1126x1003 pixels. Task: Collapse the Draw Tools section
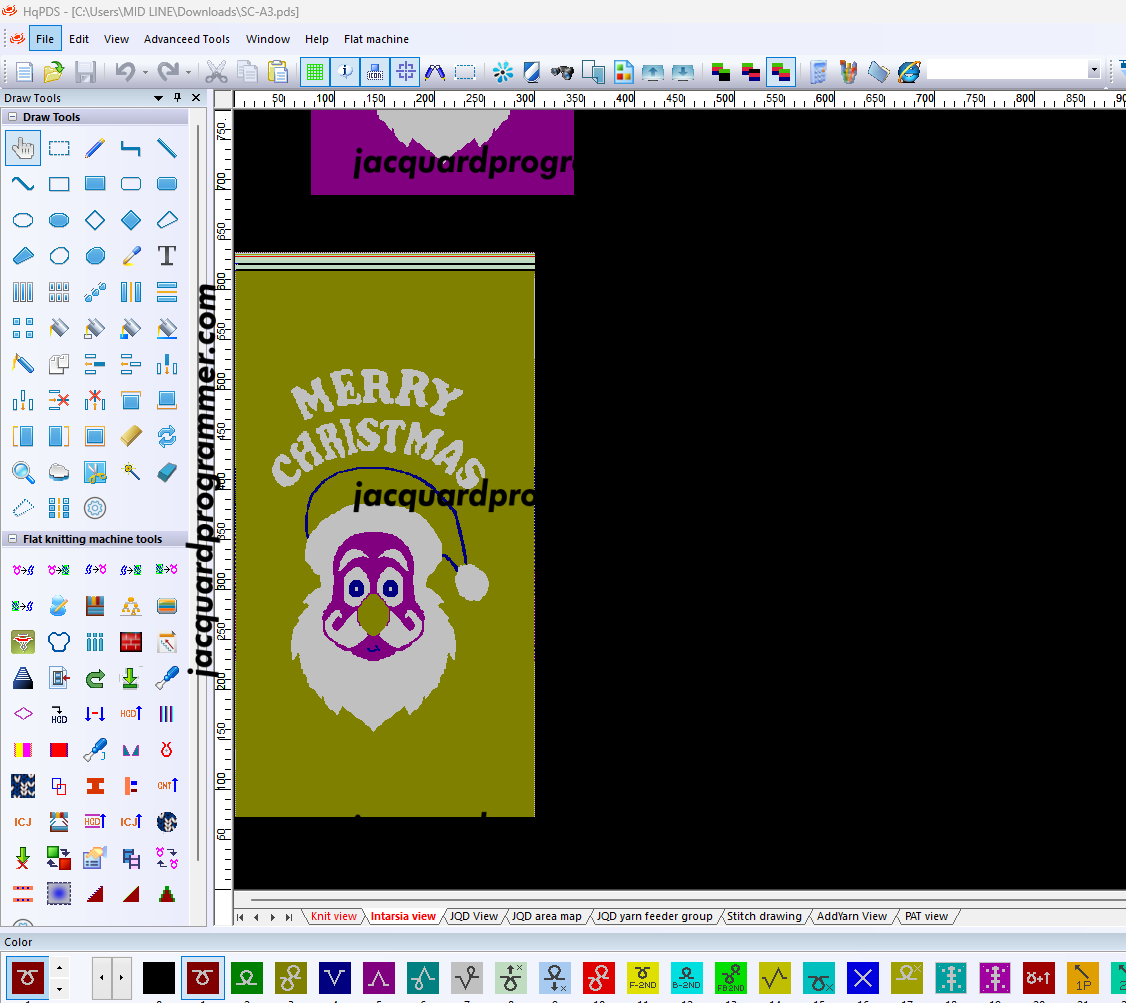(x=13, y=117)
